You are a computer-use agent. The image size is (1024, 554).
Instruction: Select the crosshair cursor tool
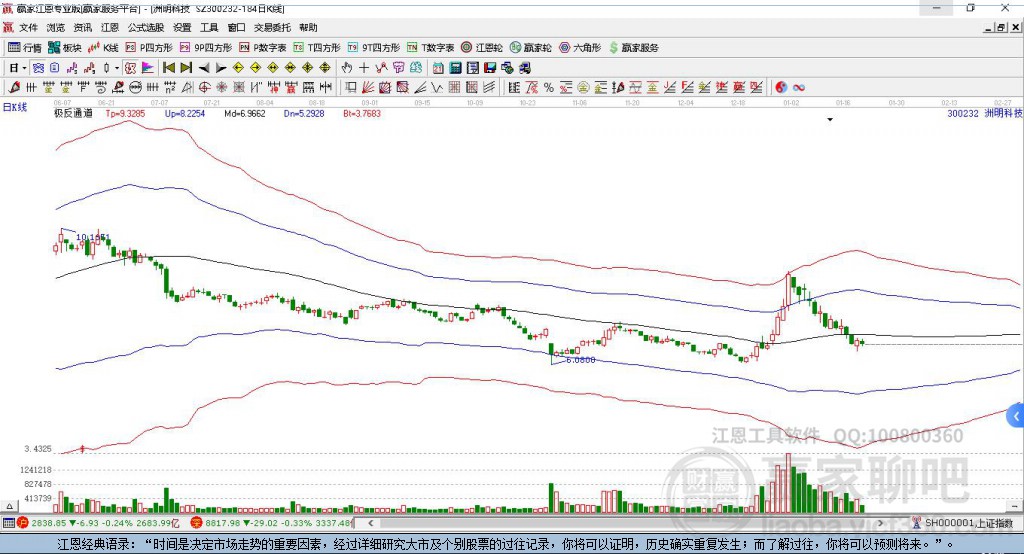[364, 68]
